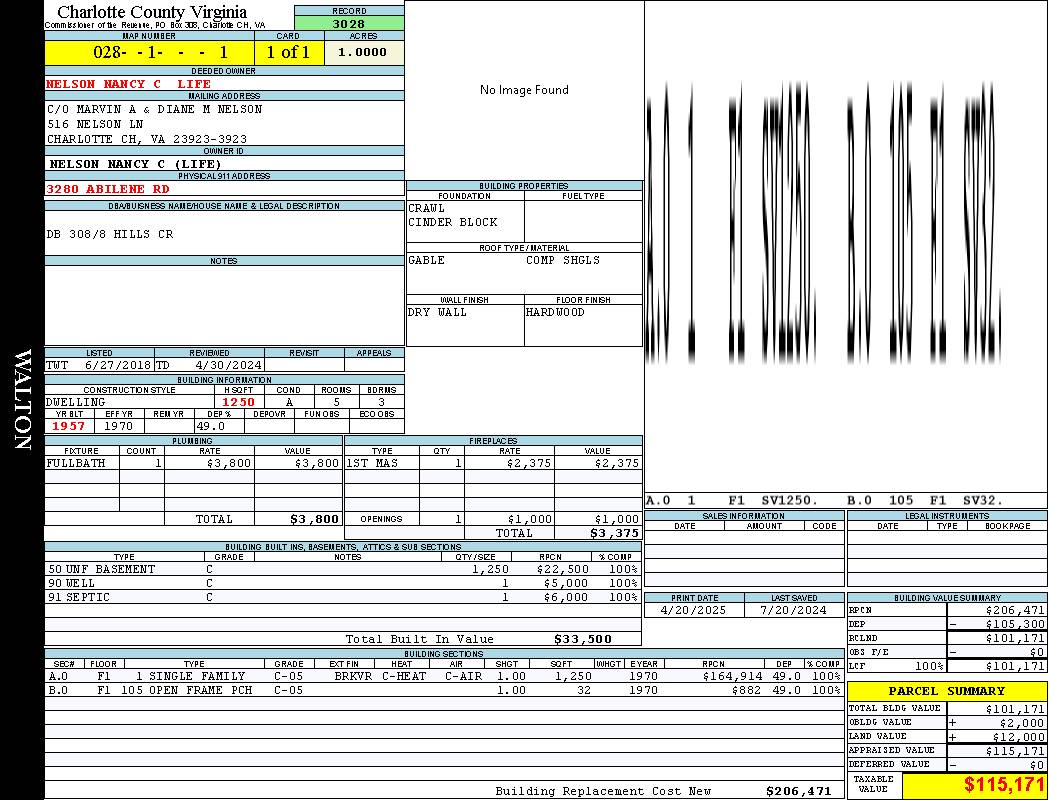Click year built value 1957
1050x800 pixels.
[x=68, y=426]
